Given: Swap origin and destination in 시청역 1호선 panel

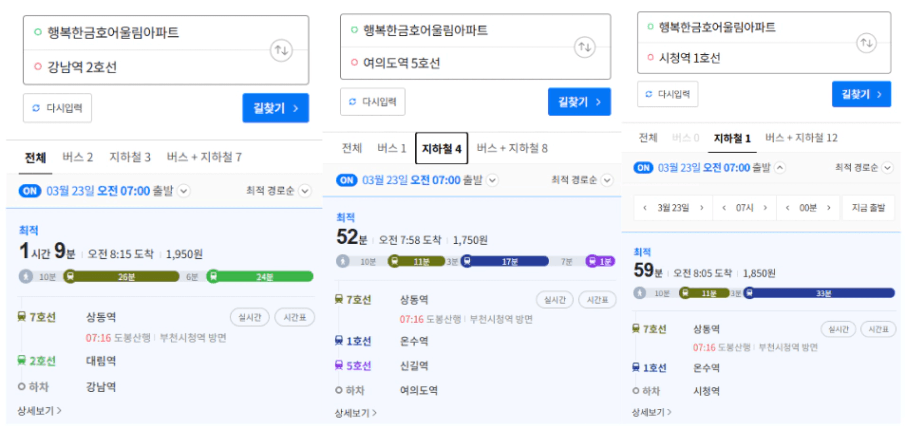Looking at the screenshot, I should click(866, 43).
